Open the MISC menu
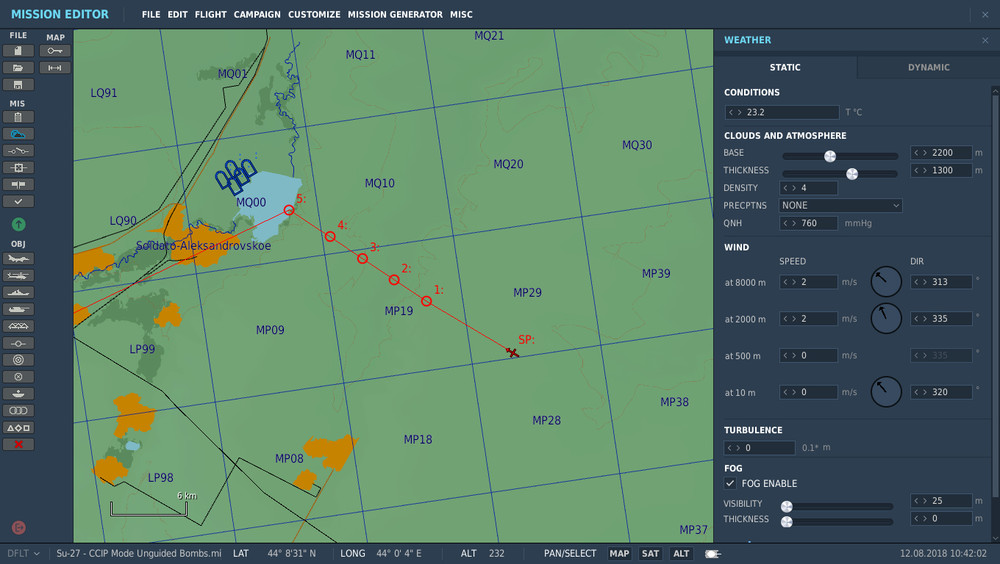 point(461,14)
